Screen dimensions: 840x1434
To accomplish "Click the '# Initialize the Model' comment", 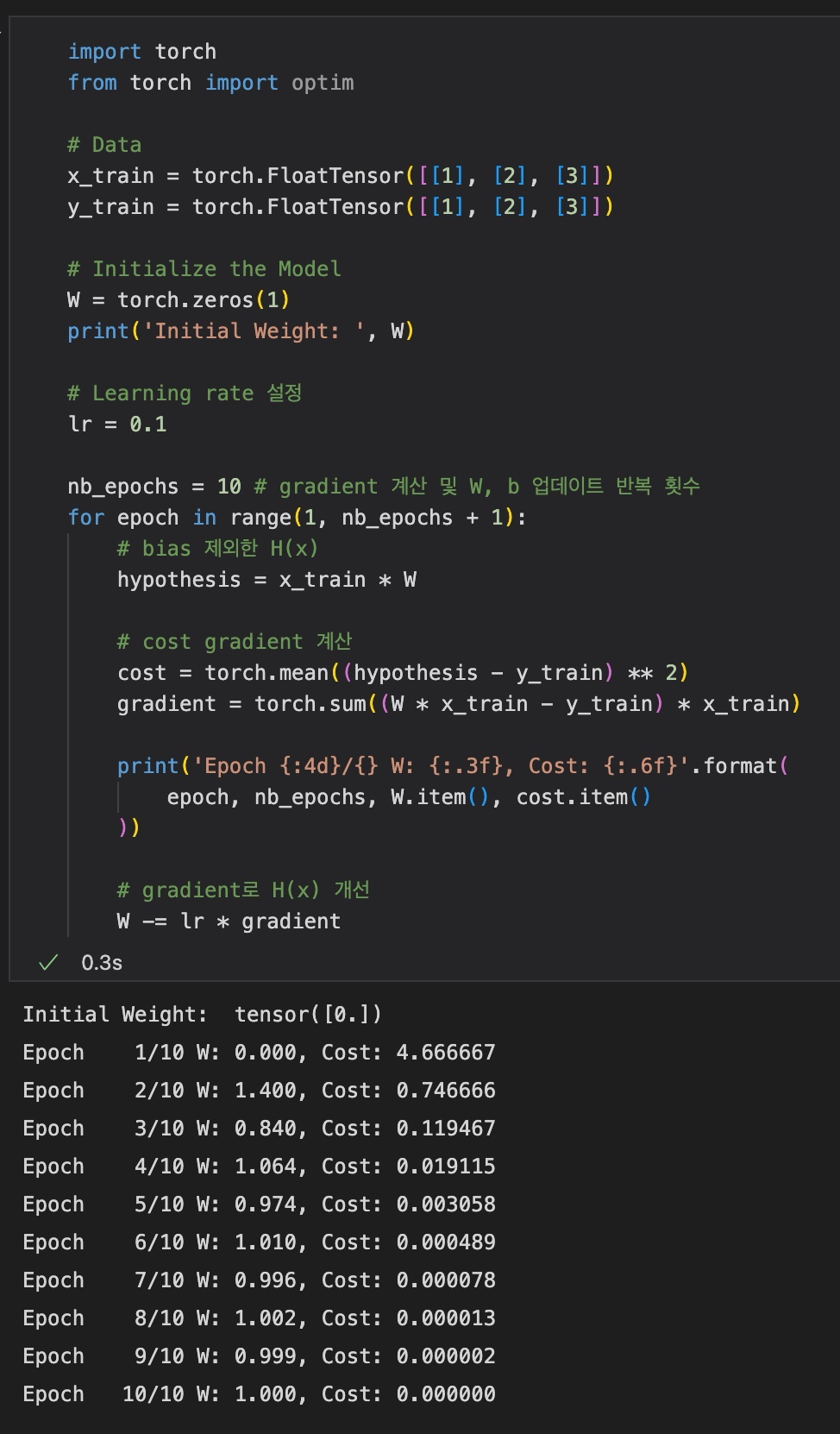I will point(204,269).
